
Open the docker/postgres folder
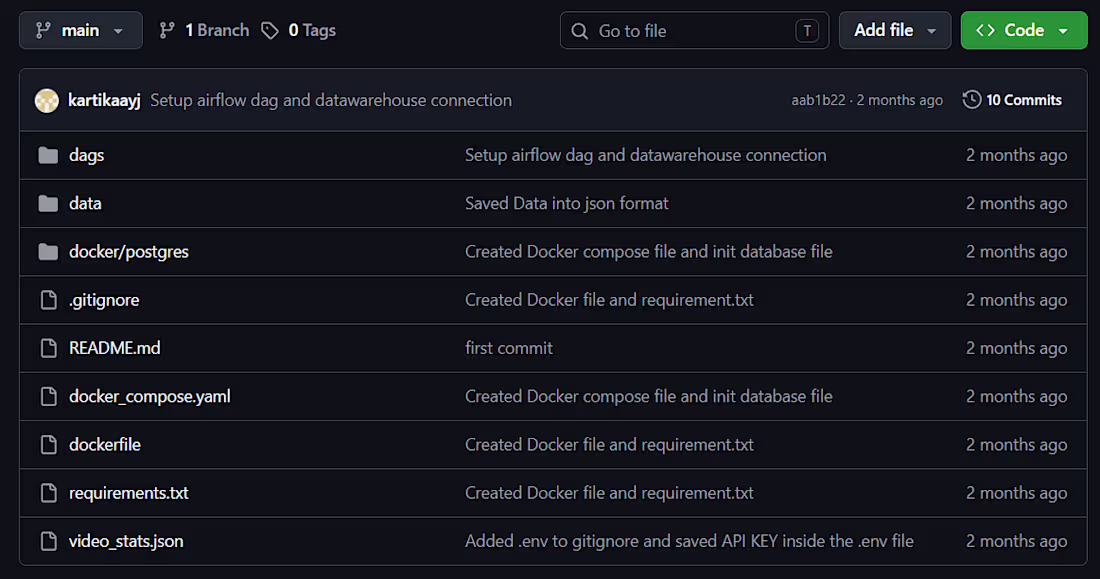pyautogui.click(x=128, y=252)
